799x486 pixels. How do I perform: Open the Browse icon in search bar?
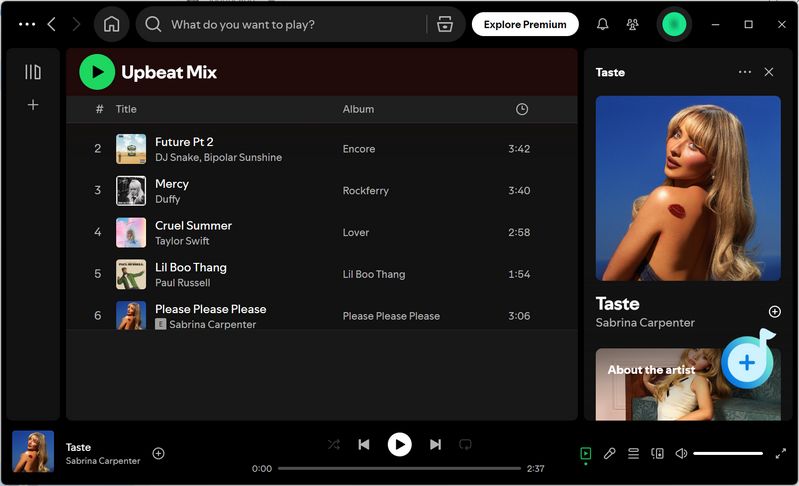pyautogui.click(x=445, y=24)
